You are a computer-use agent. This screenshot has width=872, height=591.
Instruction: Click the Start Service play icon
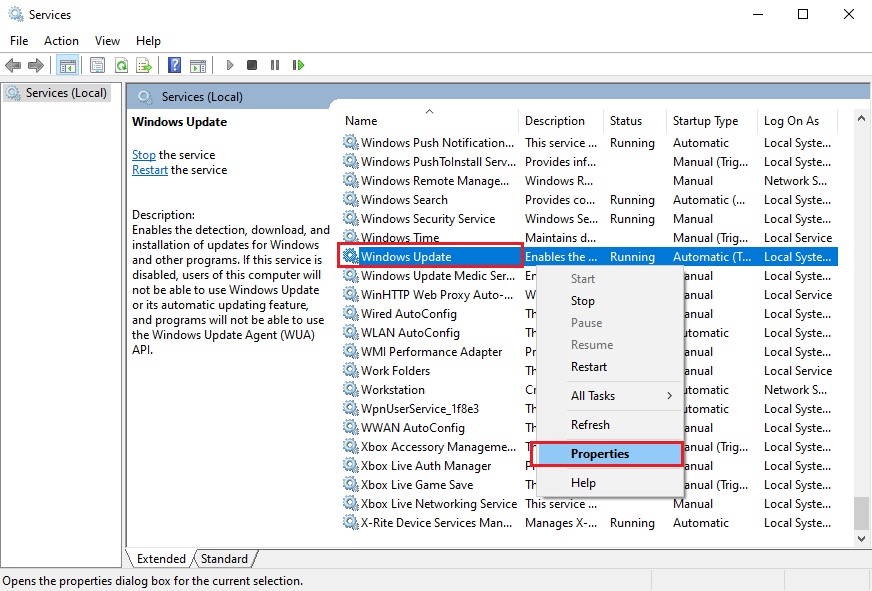[x=230, y=66]
